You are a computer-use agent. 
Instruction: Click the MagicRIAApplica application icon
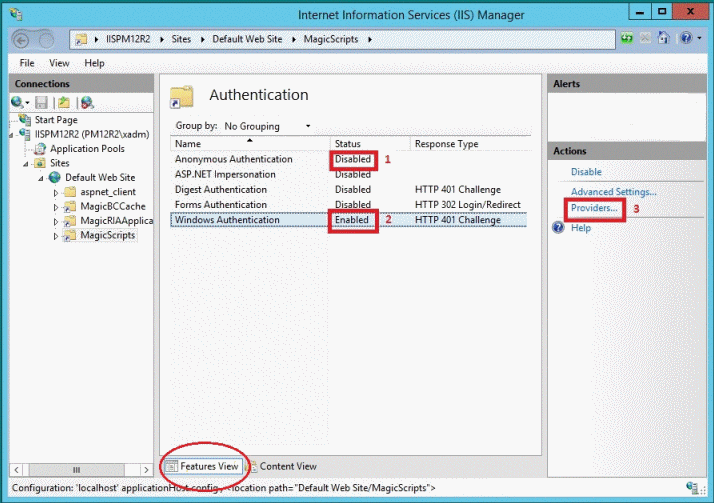point(70,221)
